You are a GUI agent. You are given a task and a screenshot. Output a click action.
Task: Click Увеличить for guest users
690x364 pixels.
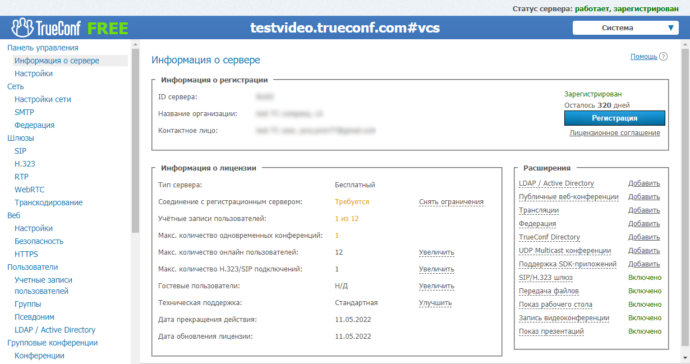[437, 286]
